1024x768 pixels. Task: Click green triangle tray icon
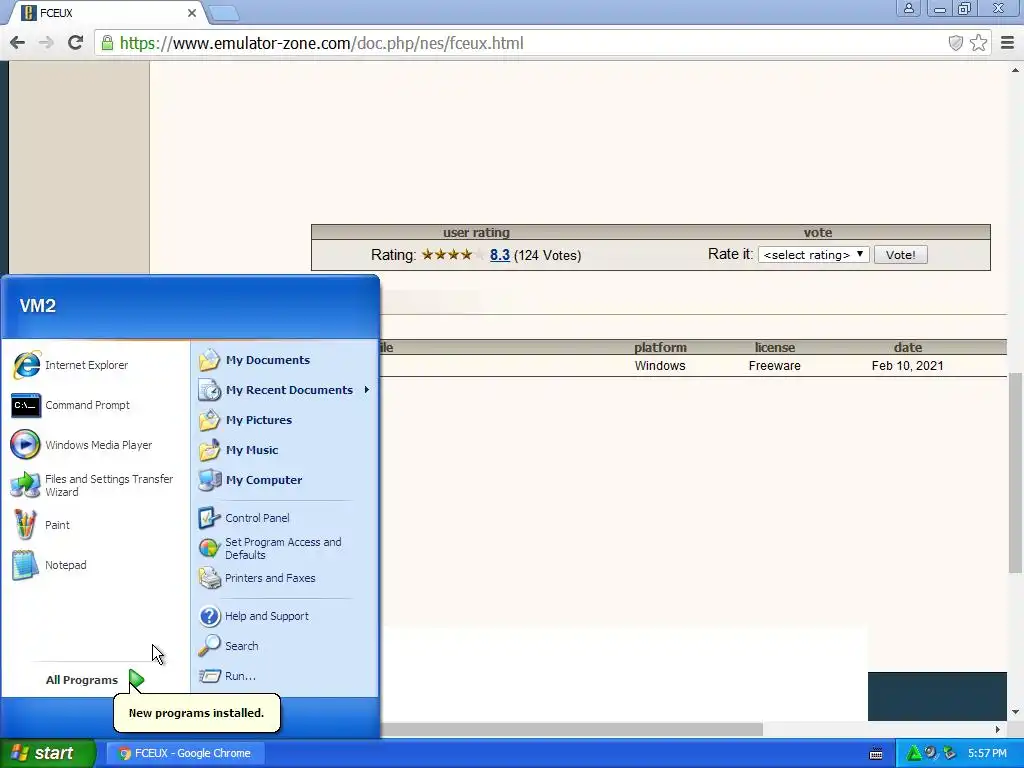point(913,753)
